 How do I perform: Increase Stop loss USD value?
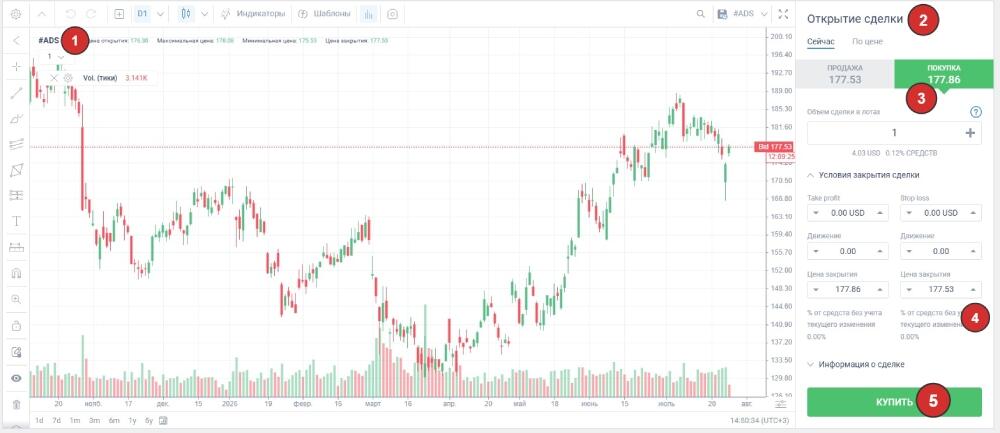pos(973,213)
